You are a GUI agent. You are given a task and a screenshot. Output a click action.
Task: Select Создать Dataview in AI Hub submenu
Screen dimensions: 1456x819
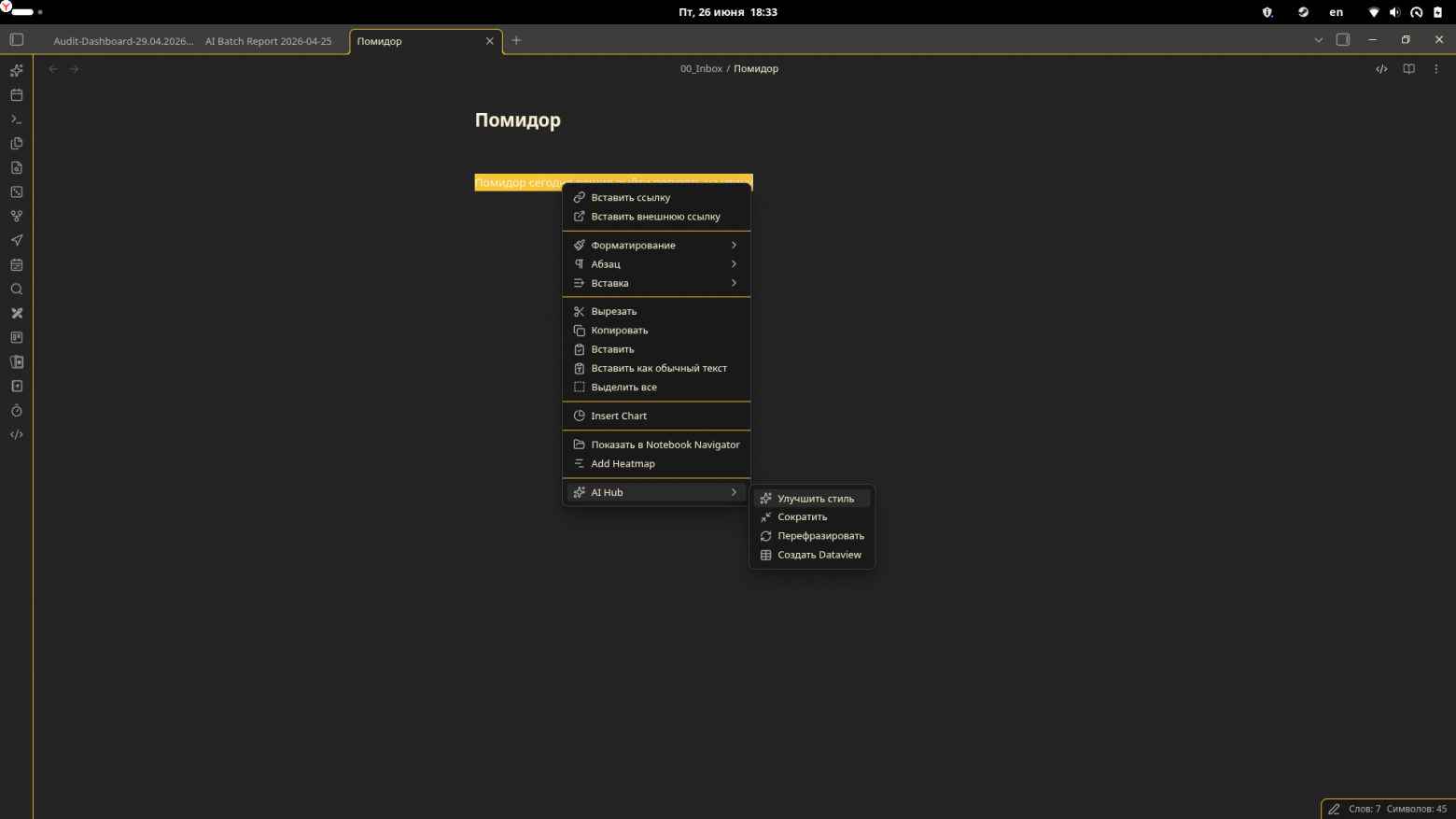click(812, 555)
